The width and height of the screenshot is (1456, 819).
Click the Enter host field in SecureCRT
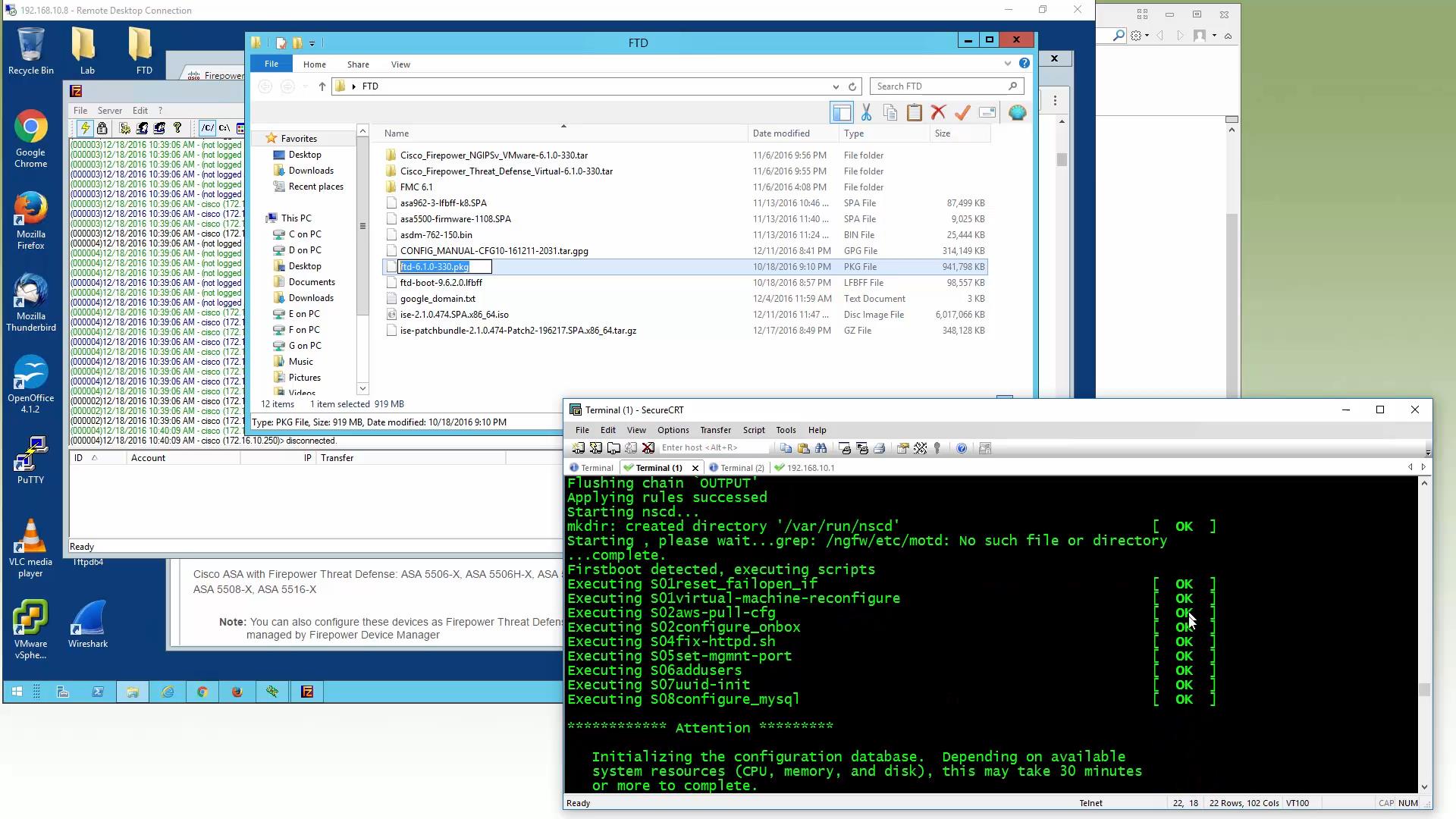coord(713,448)
